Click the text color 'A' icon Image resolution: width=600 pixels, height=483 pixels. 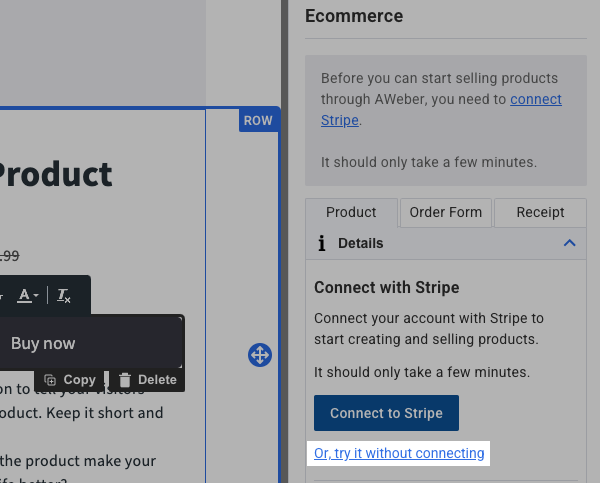(x=25, y=296)
